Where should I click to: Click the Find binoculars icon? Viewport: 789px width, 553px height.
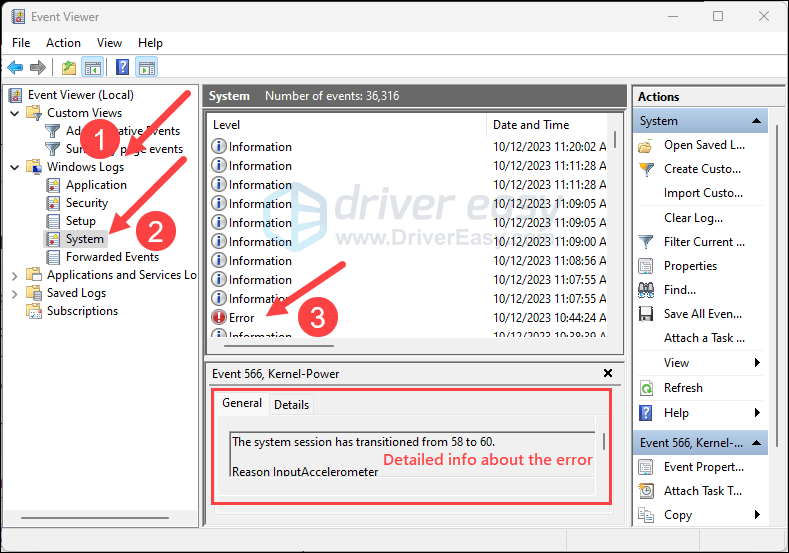click(646, 290)
